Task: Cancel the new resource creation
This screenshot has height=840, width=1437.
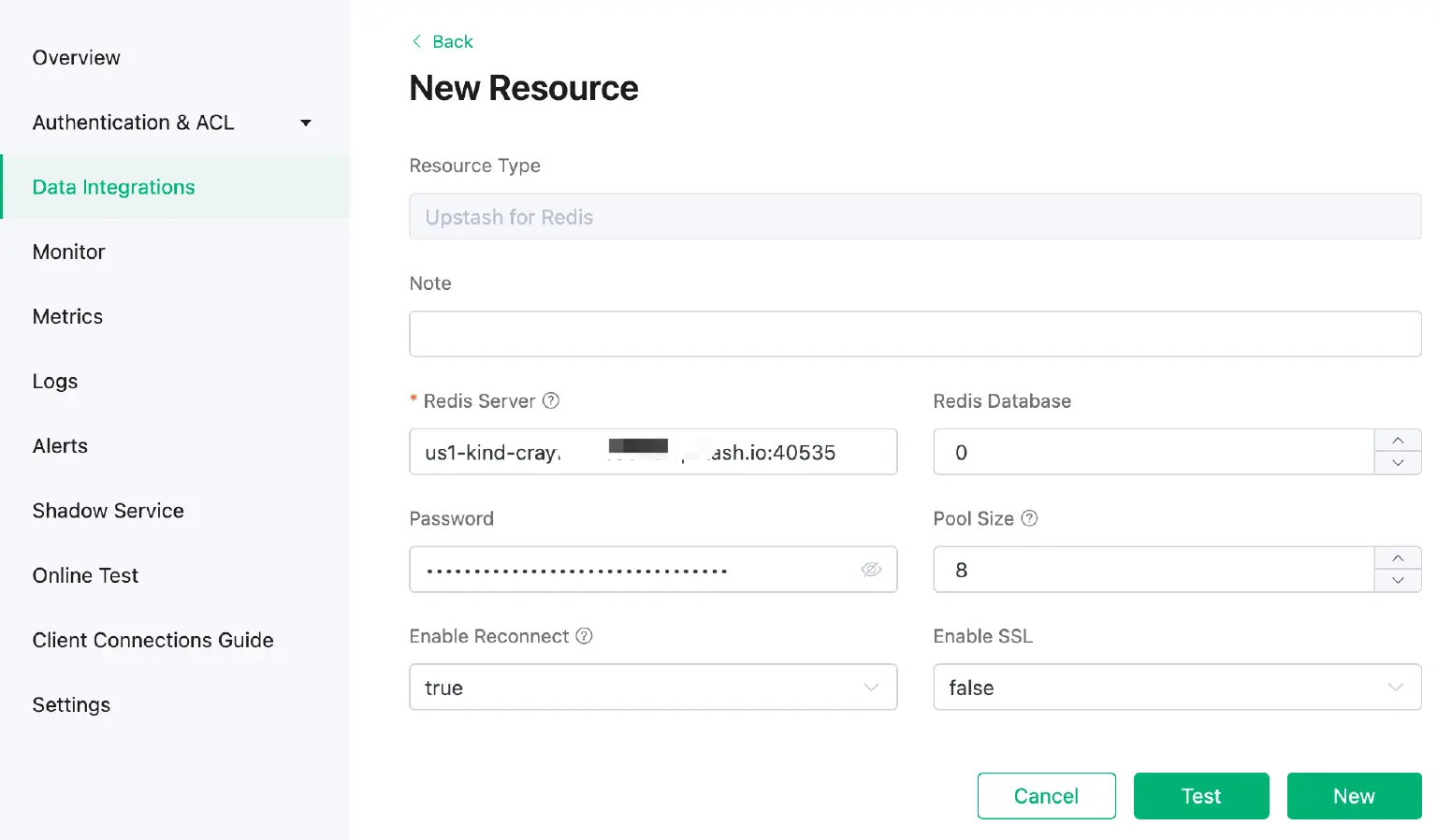Action: (x=1046, y=795)
